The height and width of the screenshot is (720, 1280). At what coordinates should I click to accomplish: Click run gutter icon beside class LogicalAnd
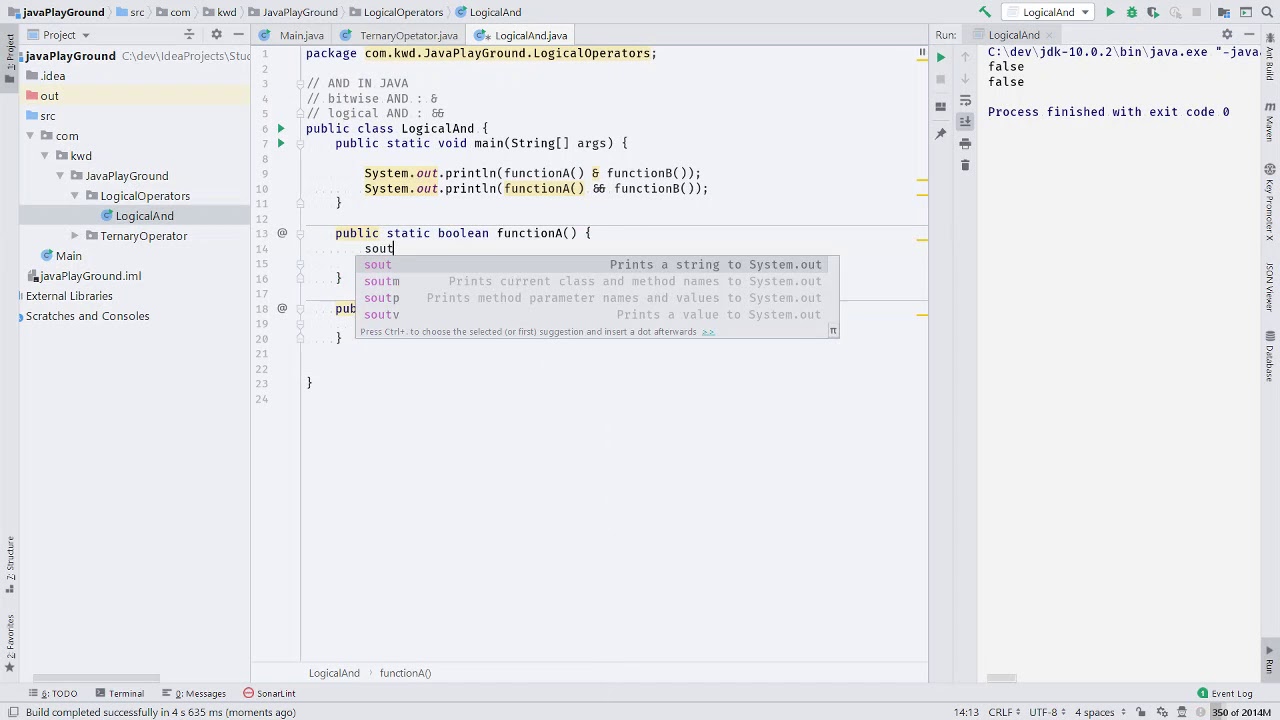point(281,128)
